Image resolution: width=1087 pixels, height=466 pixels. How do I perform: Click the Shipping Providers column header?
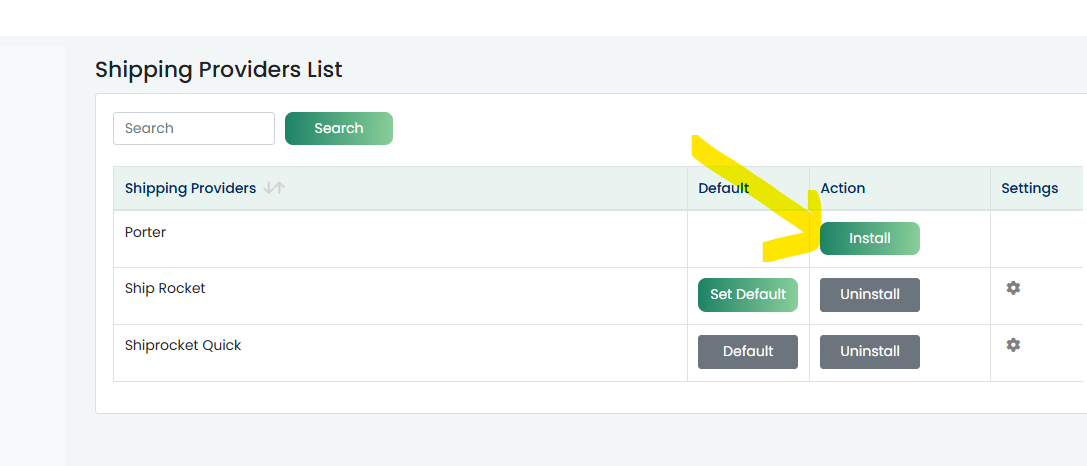(190, 188)
